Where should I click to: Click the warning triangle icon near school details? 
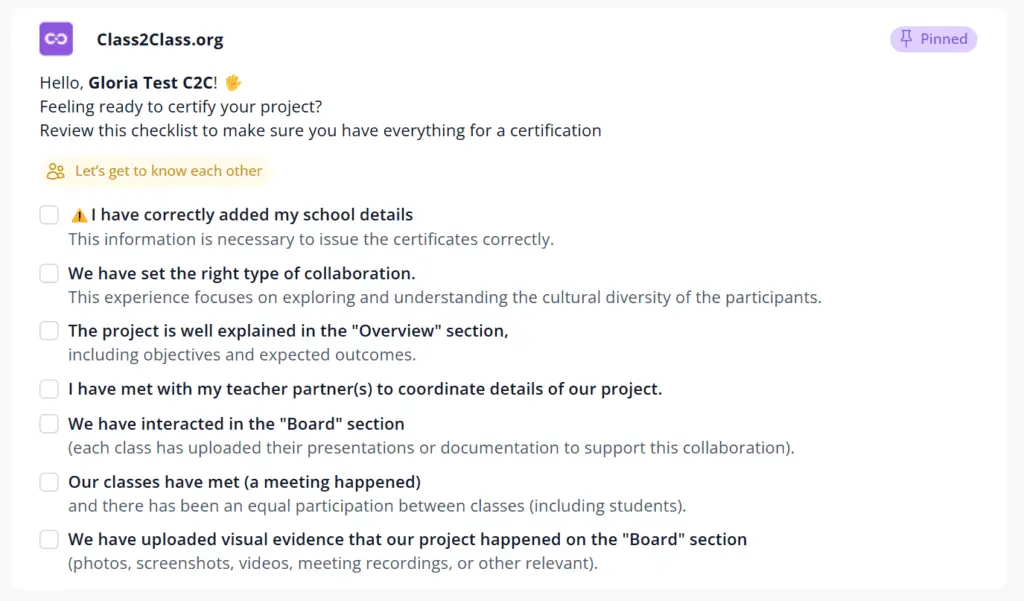[x=79, y=215]
